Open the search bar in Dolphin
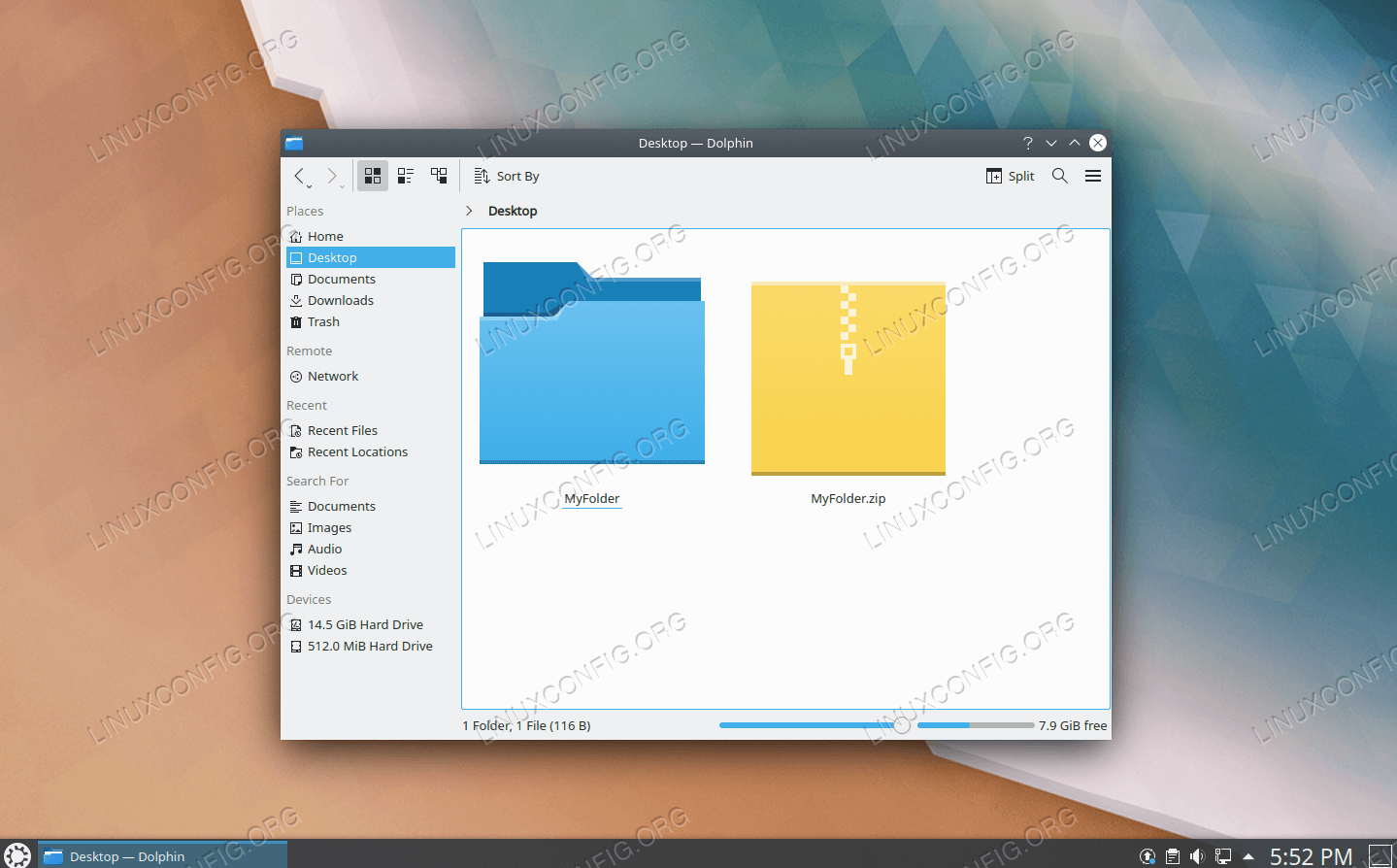Image resolution: width=1397 pixels, height=868 pixels. [x=1059, y=176]
